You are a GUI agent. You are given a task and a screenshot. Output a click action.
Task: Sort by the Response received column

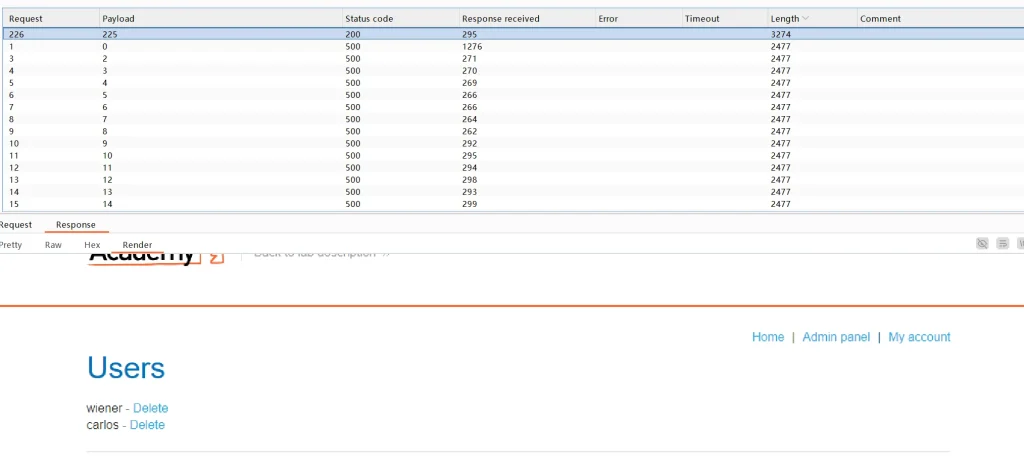coord(501,19)
